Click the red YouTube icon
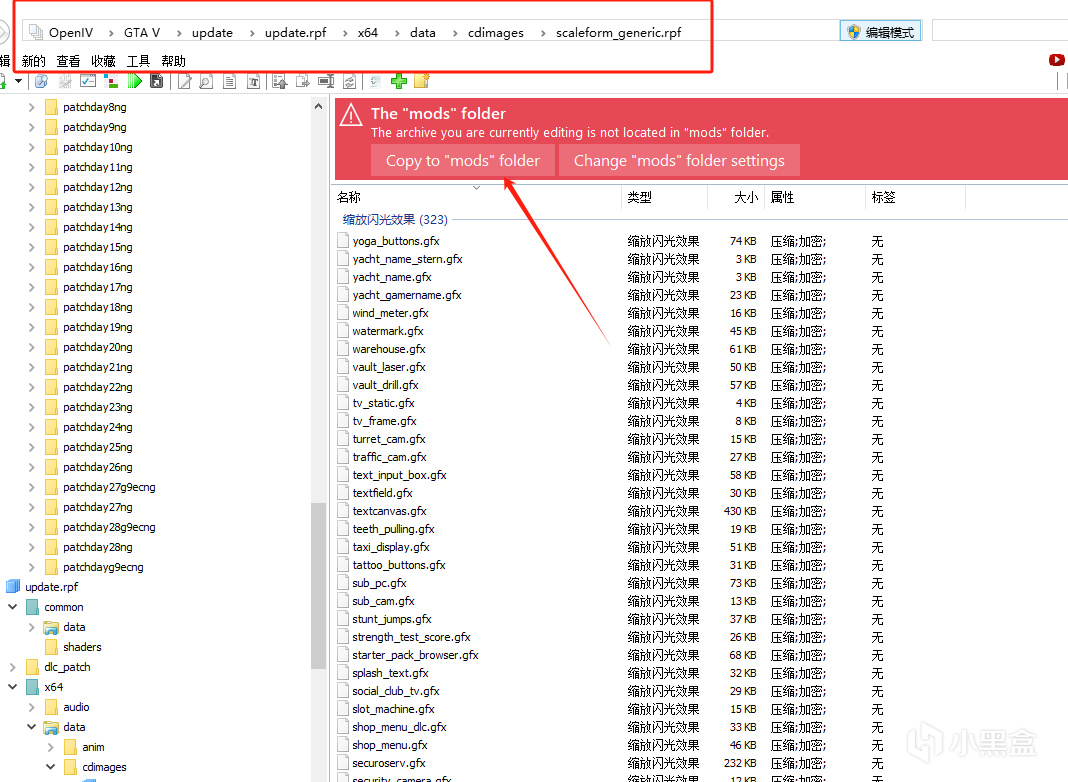The height and width of the screenshot is (782, 1068). point(1056,60)
